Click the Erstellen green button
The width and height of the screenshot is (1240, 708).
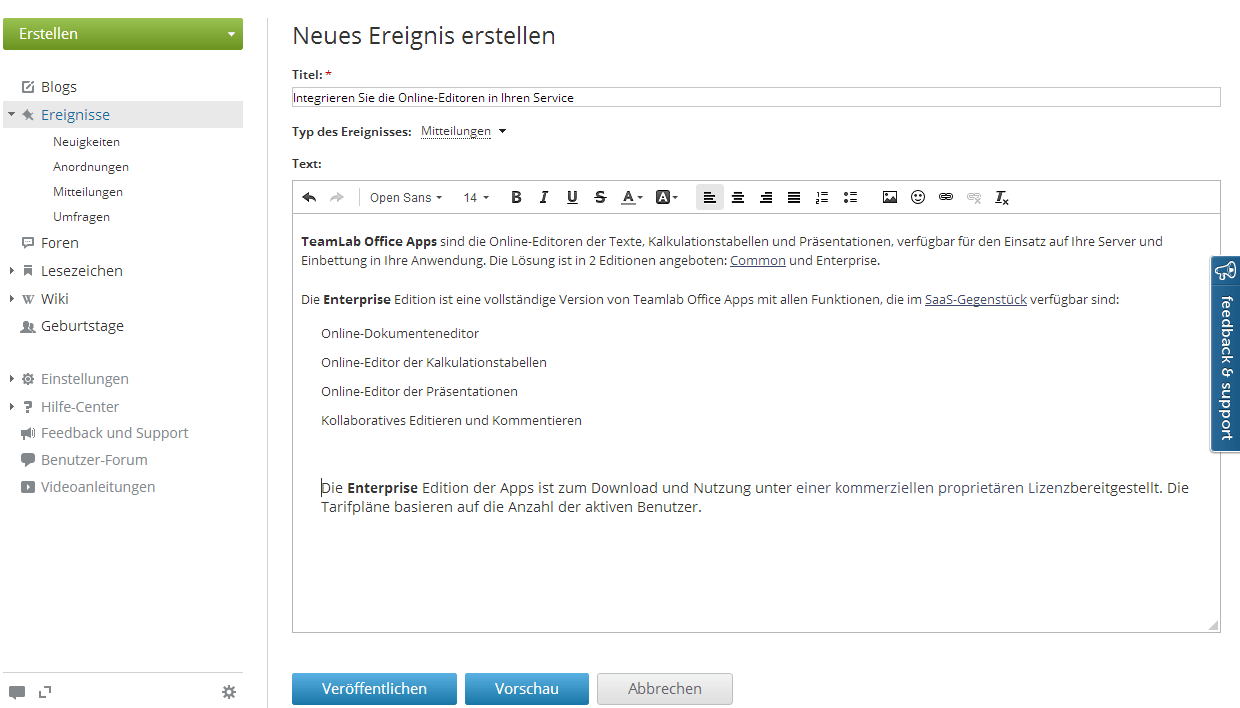(x=123, y=34)
